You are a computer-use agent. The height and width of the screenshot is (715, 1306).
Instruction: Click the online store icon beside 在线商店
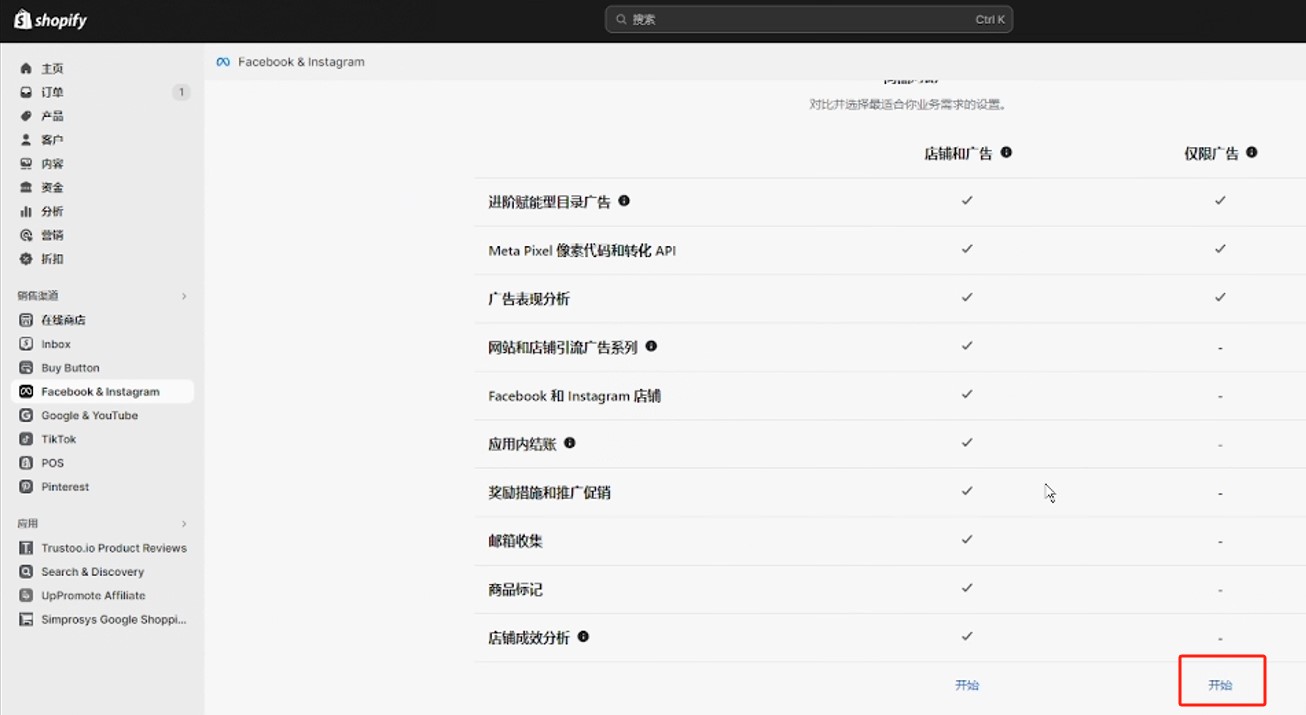[26, 320]
